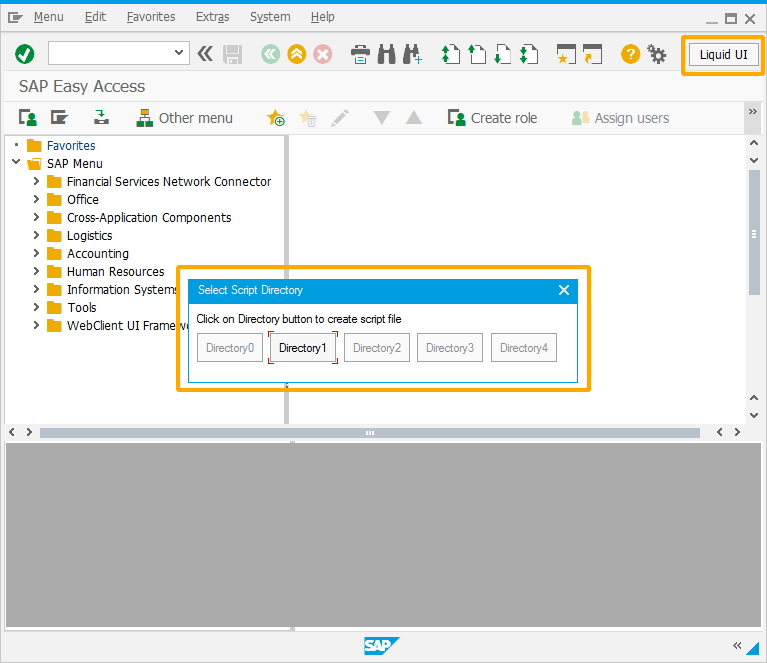The image size is (767, 663).
Task: Click the horizontal scrollbar thumb
Action: click(x=370, y=433)
